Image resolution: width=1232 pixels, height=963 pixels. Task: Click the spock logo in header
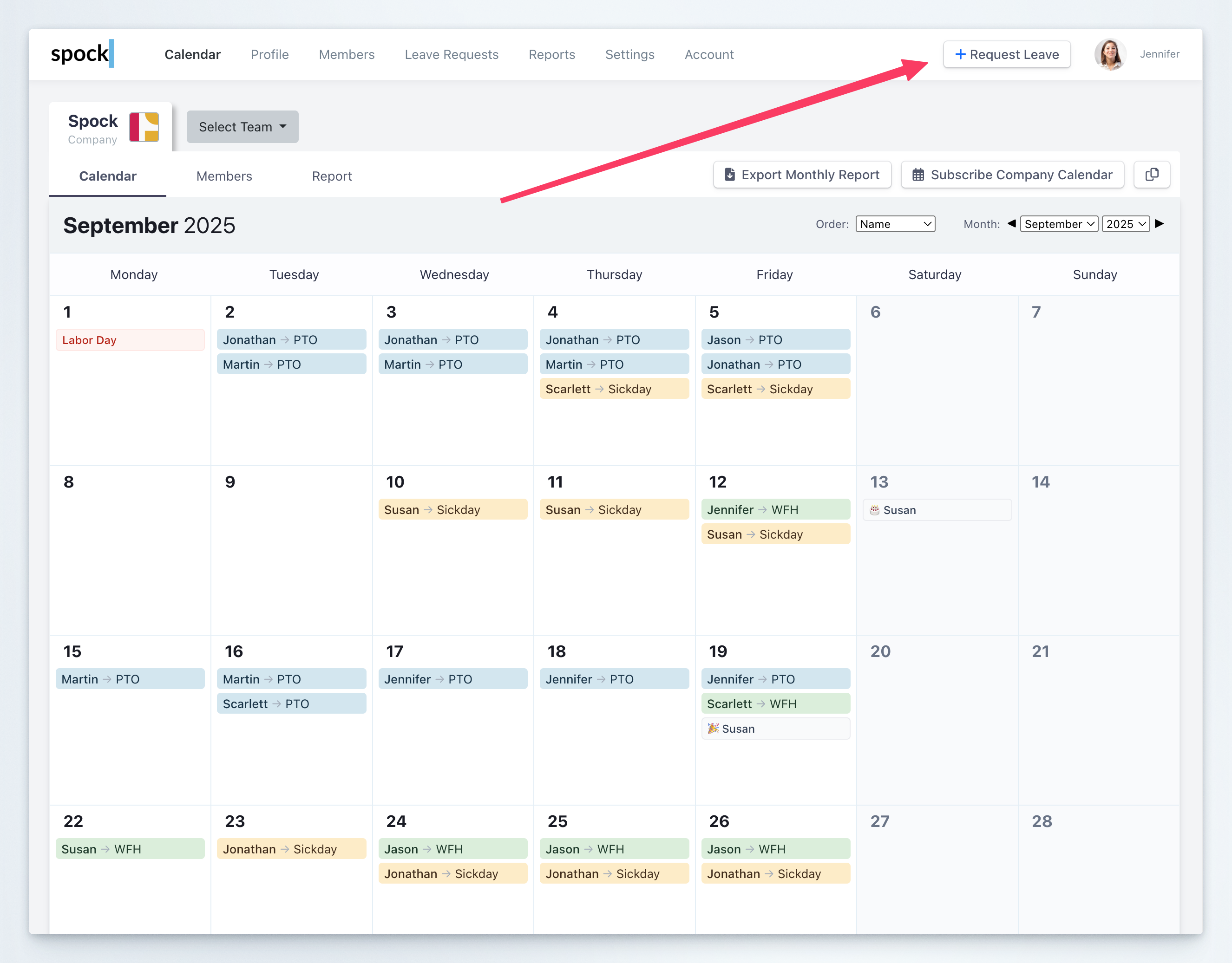click(x=82, y=54)
